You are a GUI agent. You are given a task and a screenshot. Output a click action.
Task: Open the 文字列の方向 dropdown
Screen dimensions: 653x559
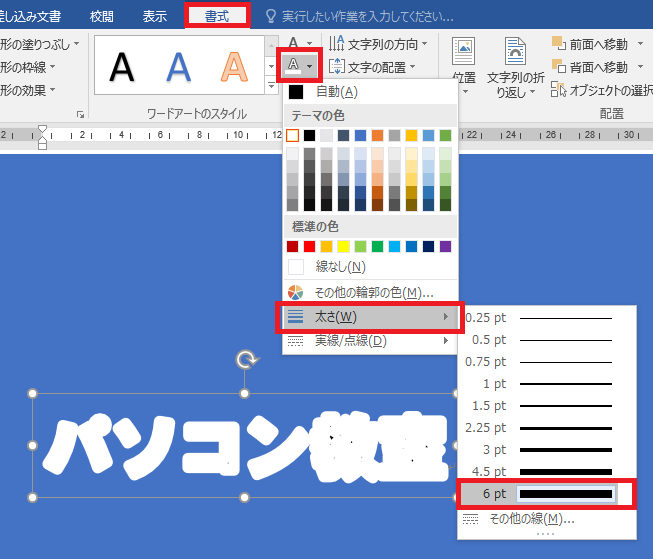point(378,44)
